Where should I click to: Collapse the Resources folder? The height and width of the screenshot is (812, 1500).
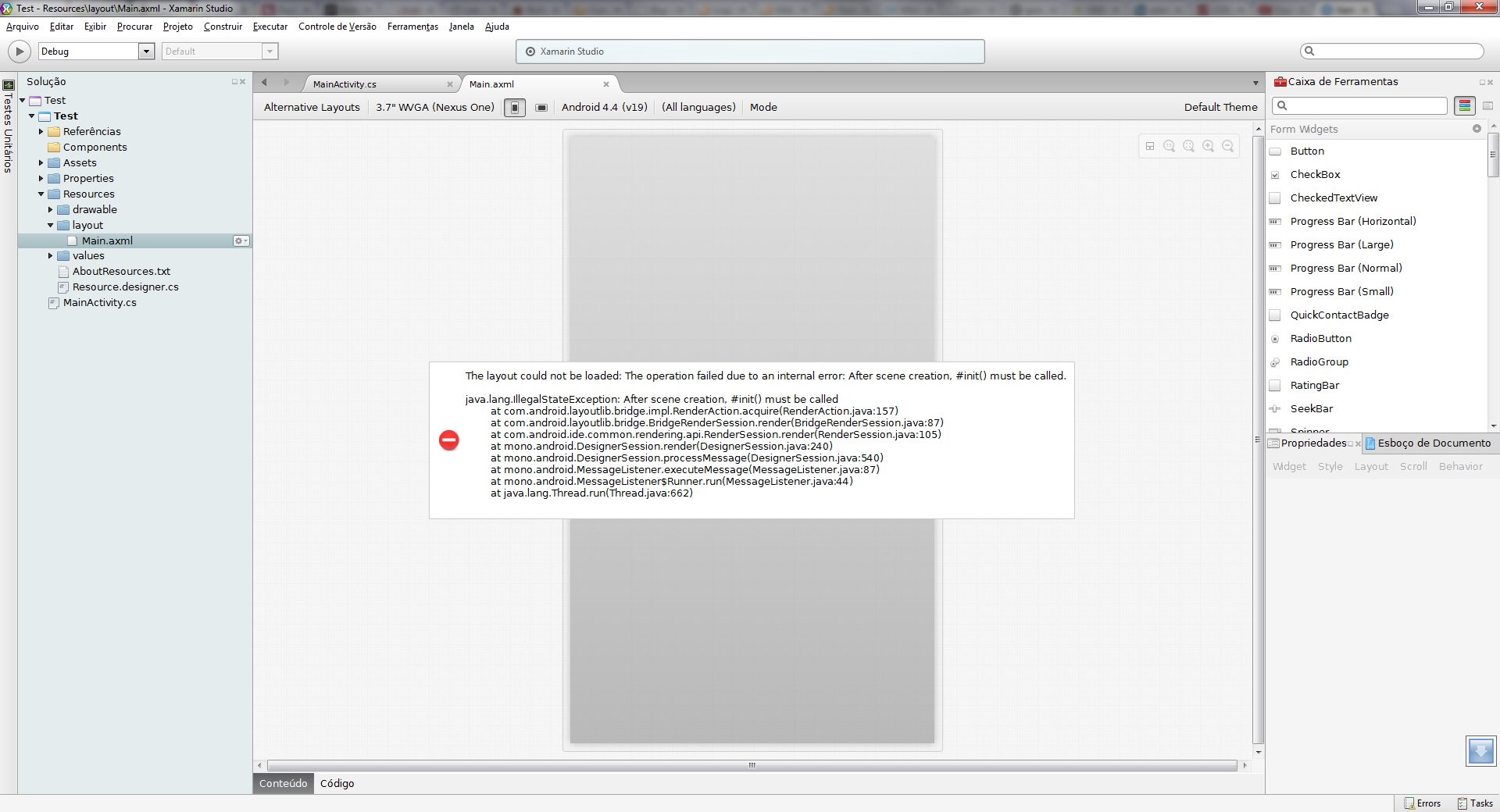tap(41, 194)
